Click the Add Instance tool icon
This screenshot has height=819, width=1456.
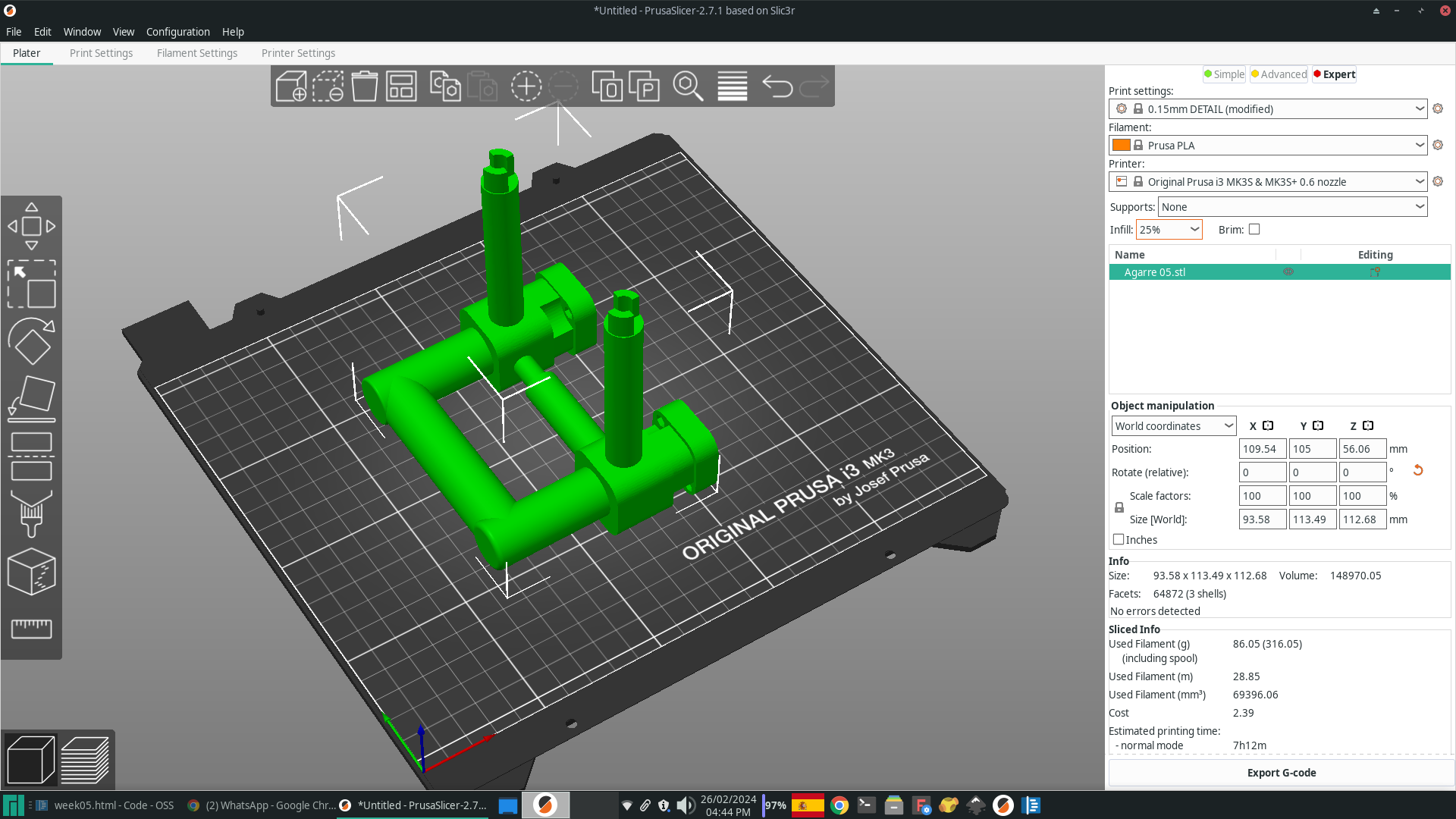[527, 87]
